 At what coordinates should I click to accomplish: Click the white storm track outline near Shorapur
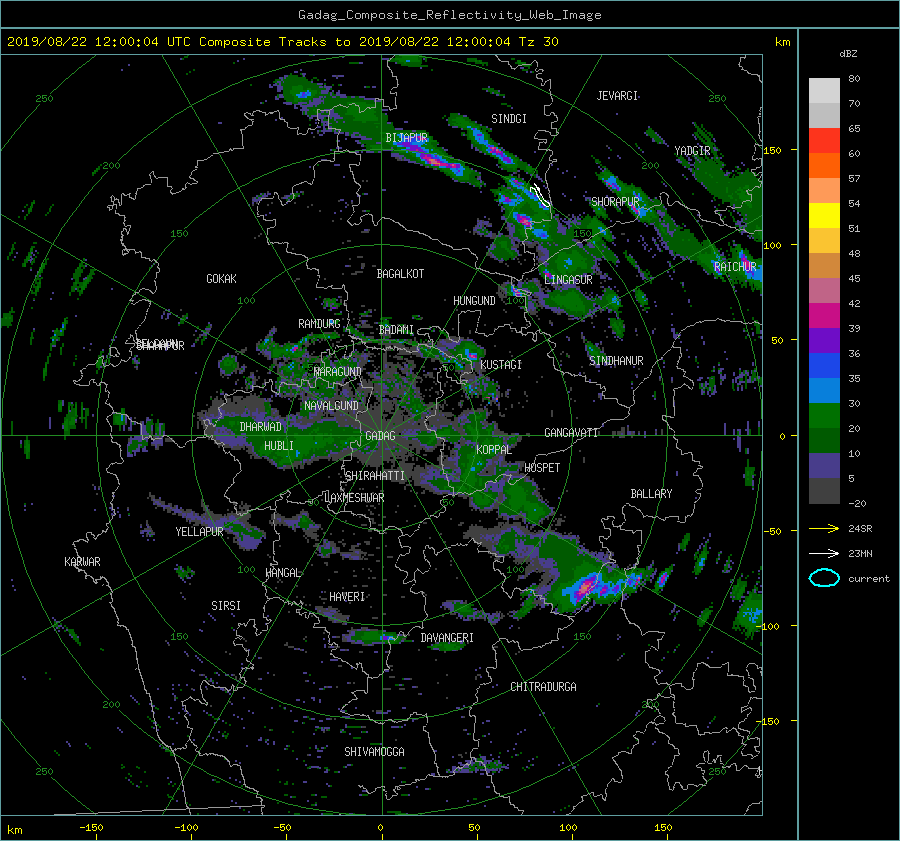540,195
